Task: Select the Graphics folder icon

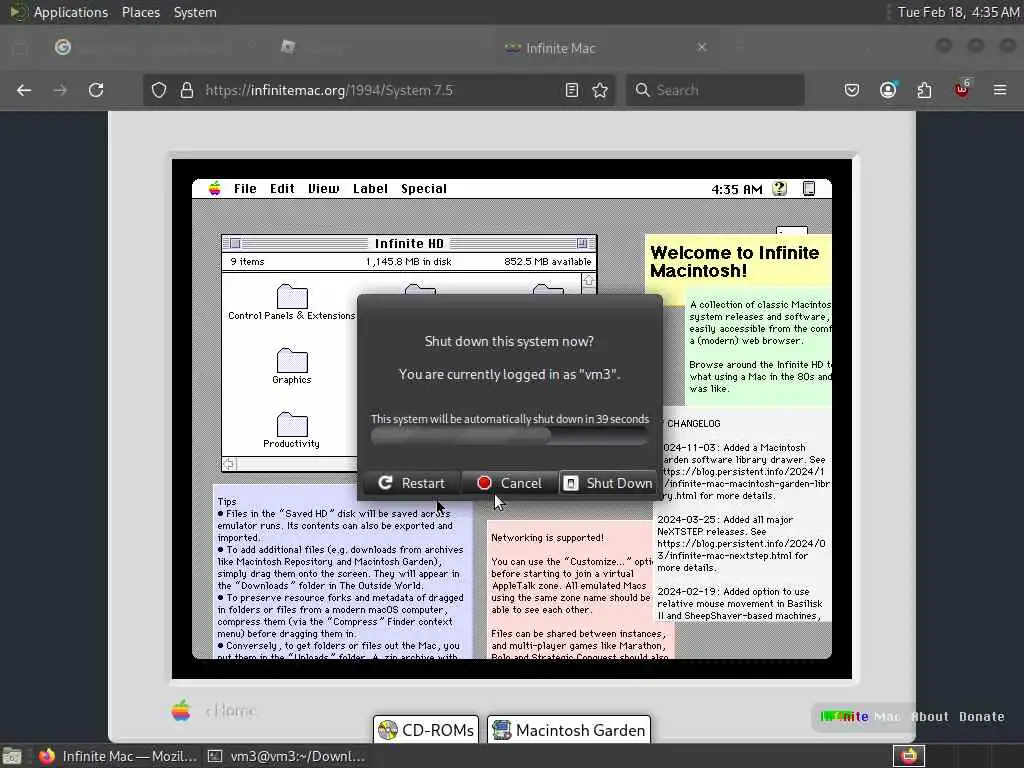Action: coord(292,360)
